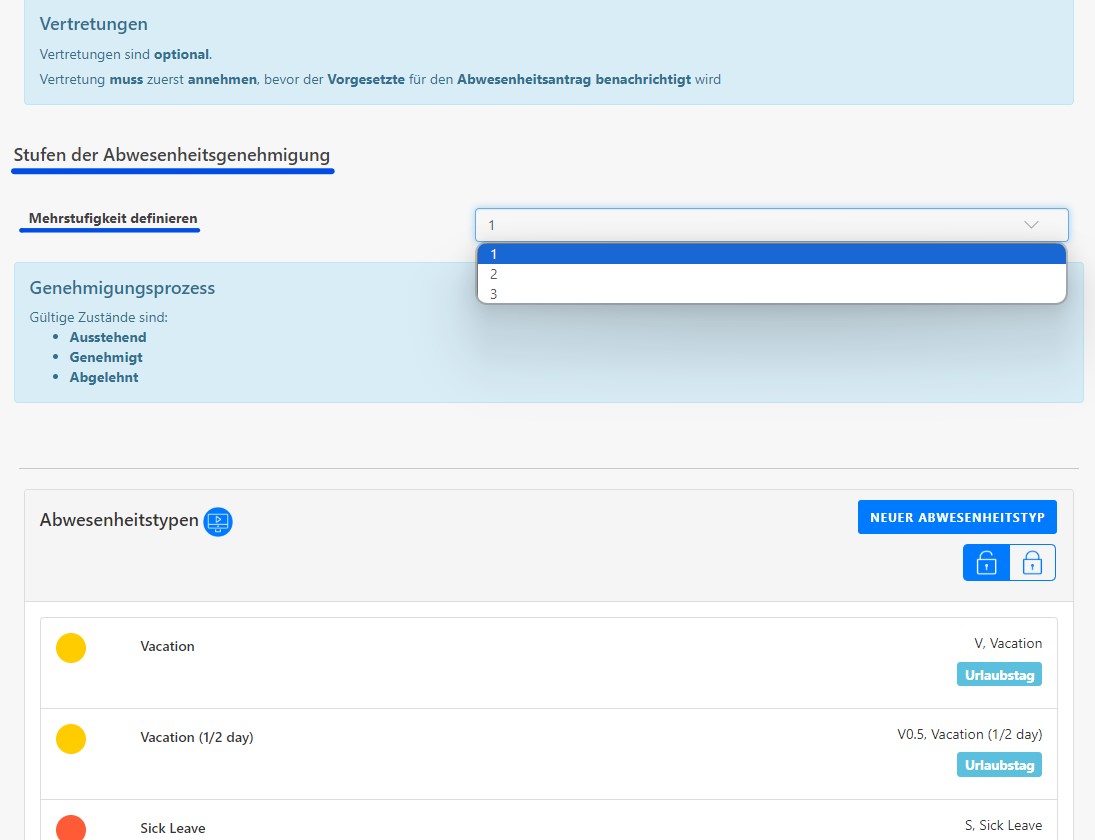Click the Urlaubstag color swatch on Vacation (1/2 day)
1095x840 pixels.
(999, 765)
